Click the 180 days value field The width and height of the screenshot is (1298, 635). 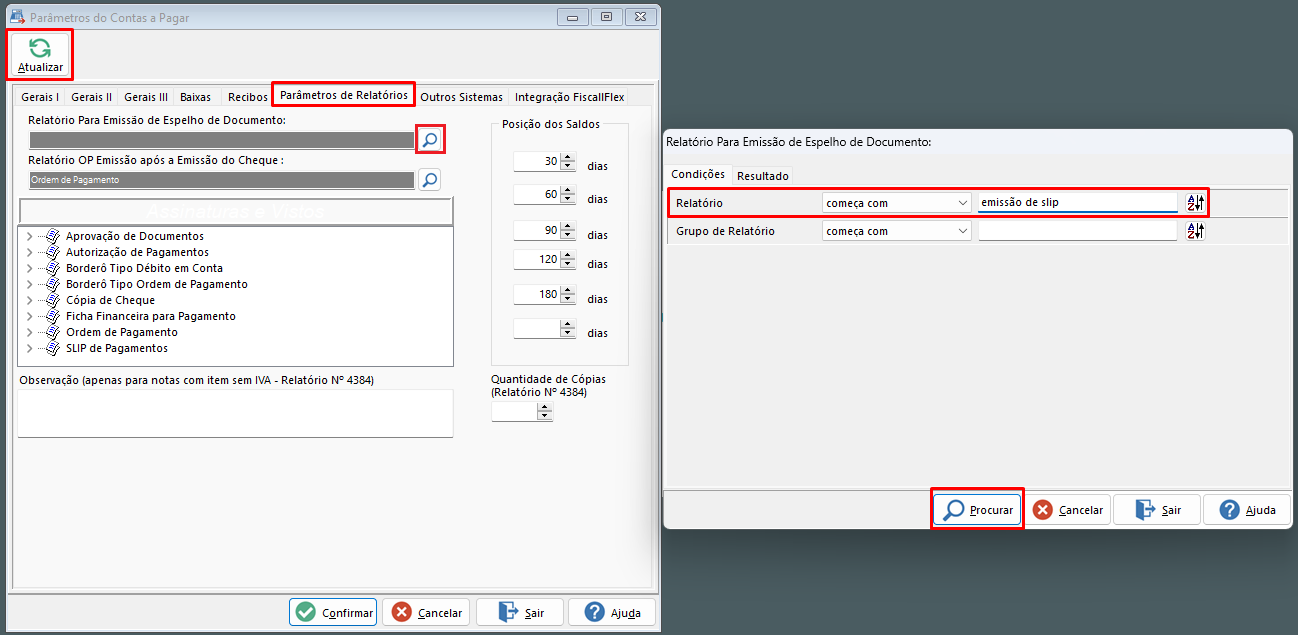tap(537, 294)
